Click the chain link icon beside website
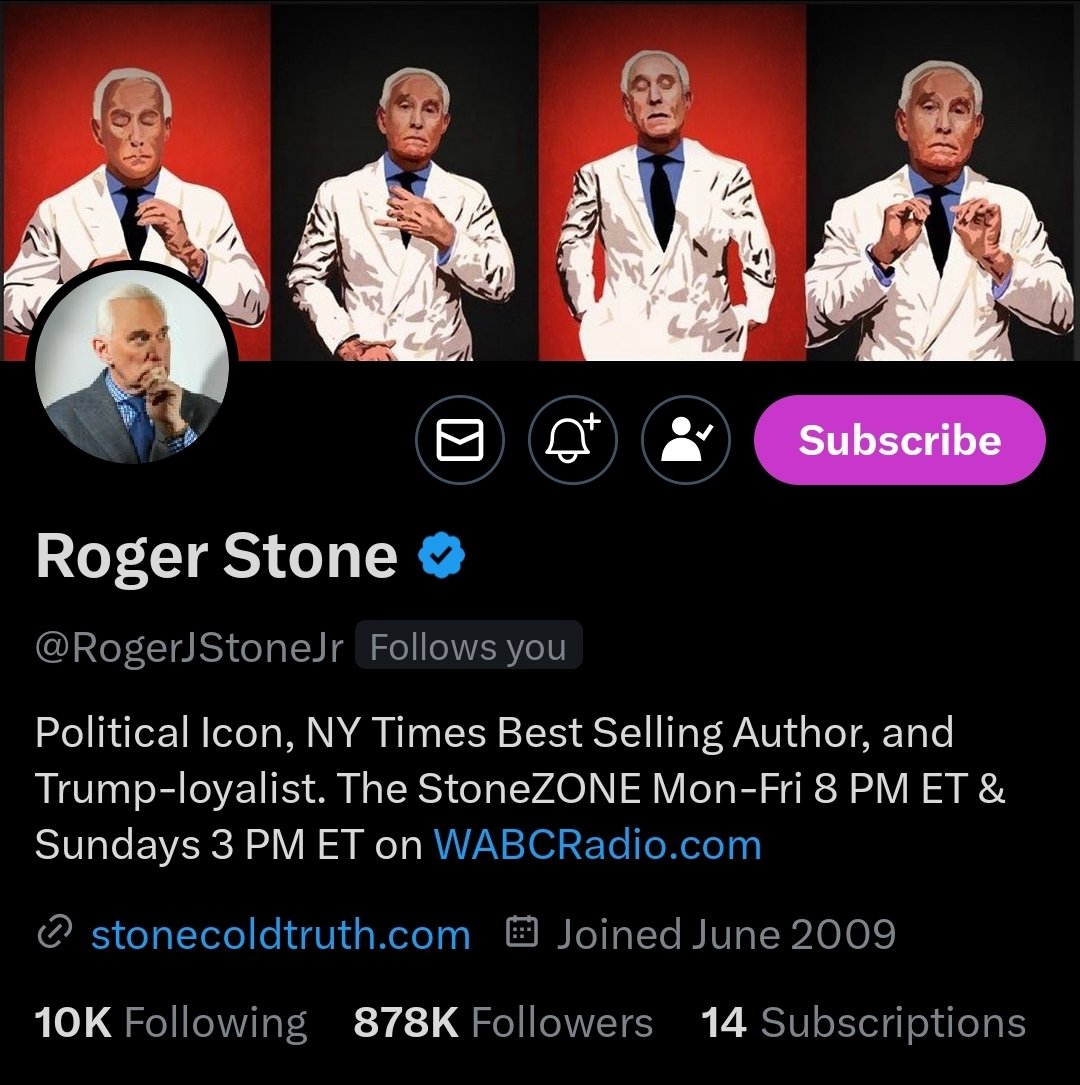 53,934
